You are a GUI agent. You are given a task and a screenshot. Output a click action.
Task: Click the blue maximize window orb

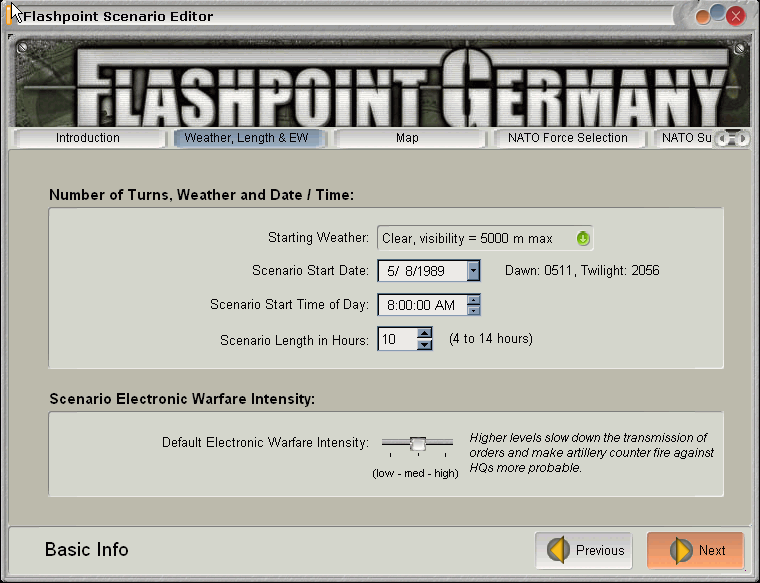click(x=718, y=13)
